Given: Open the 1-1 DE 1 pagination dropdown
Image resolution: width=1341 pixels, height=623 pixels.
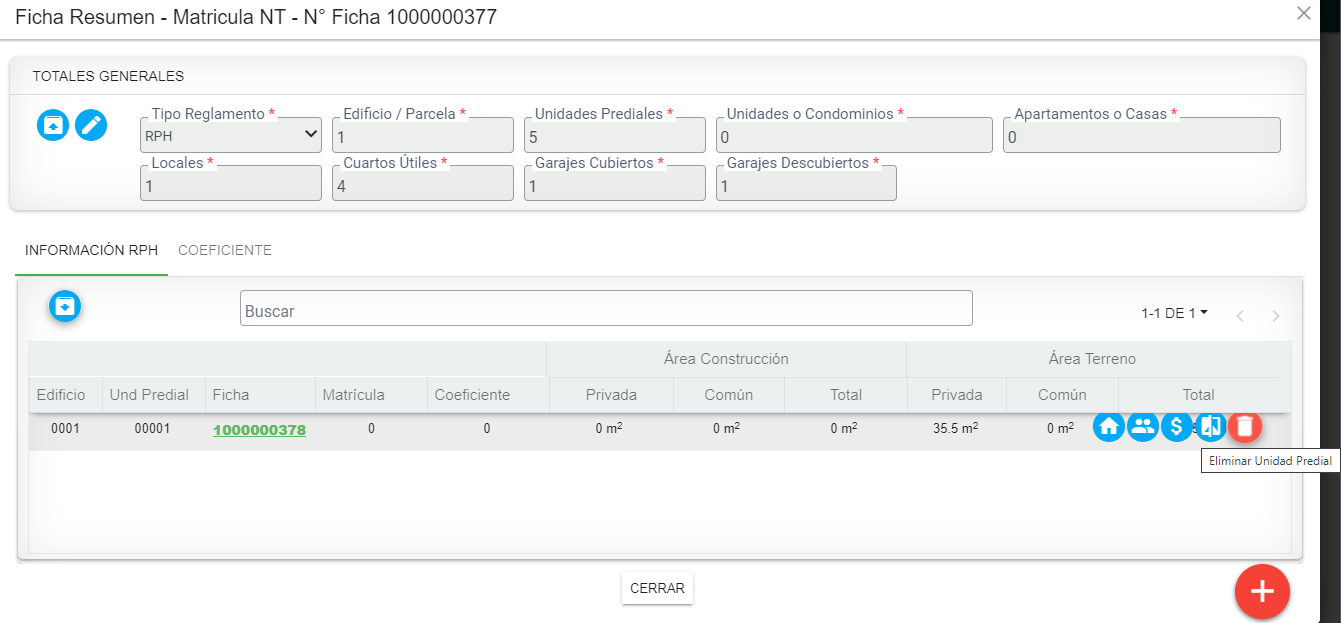Looking at the screenshot, I should pyautogui.click(x=1174, y=313).
